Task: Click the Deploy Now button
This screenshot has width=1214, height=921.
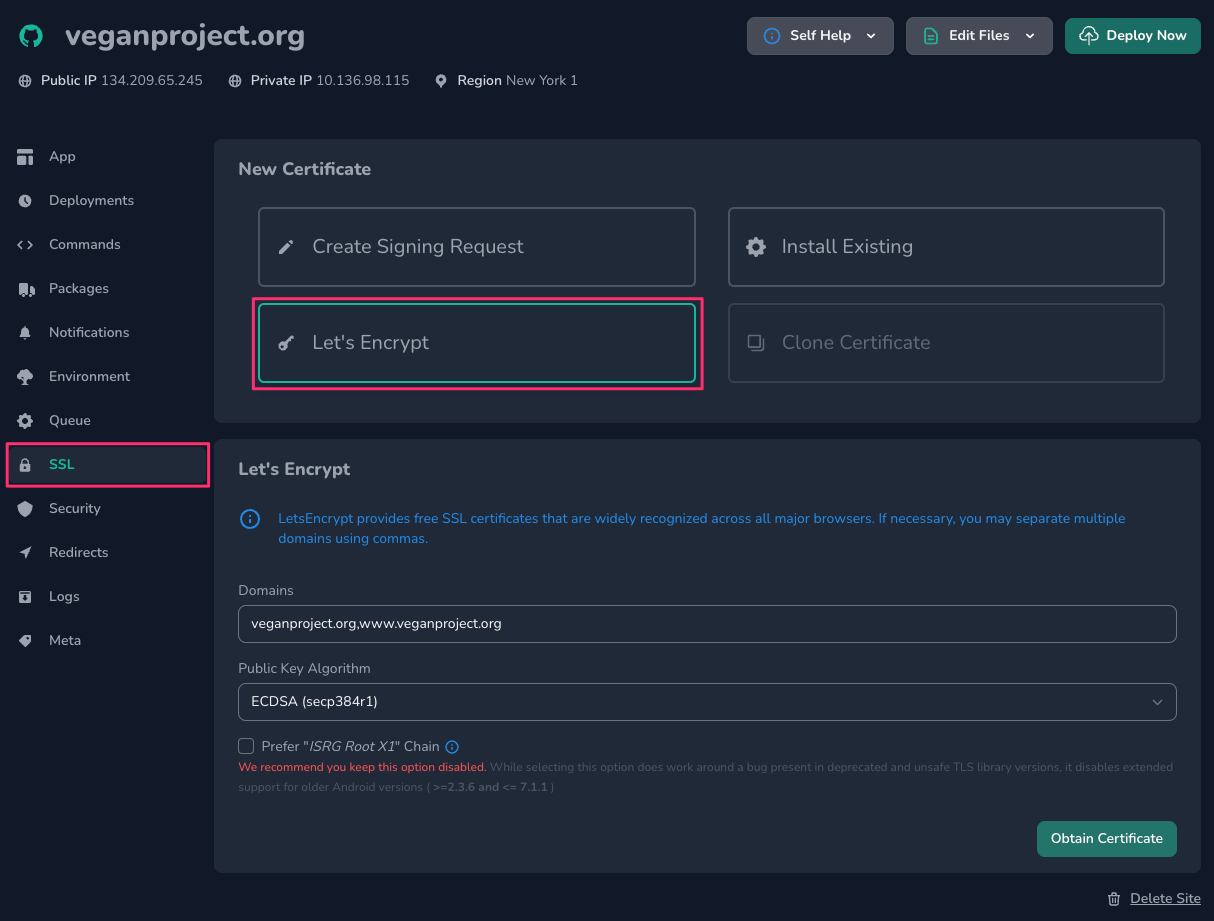Action: click(1132, 36)
